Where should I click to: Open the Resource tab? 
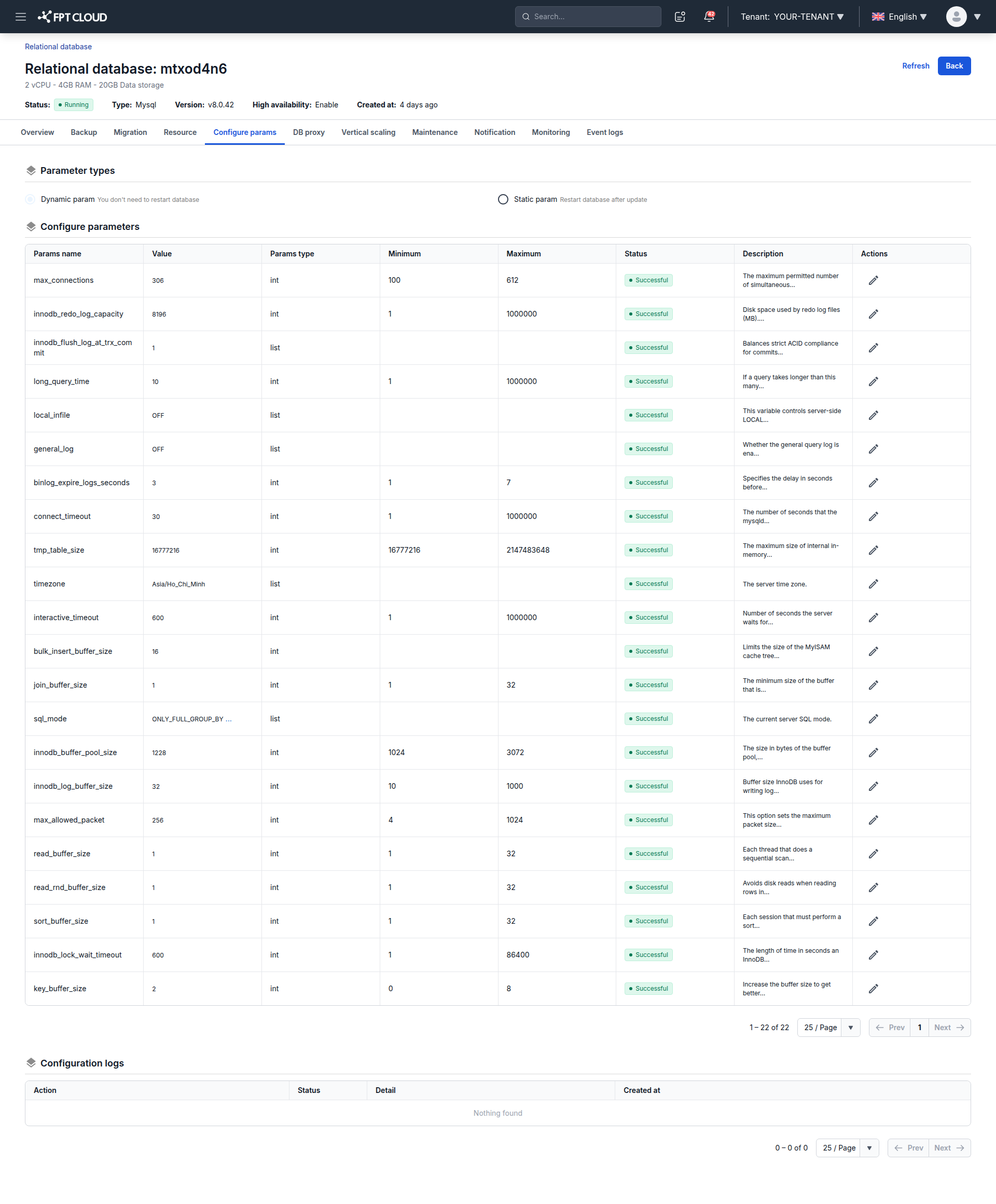point(180,132)
